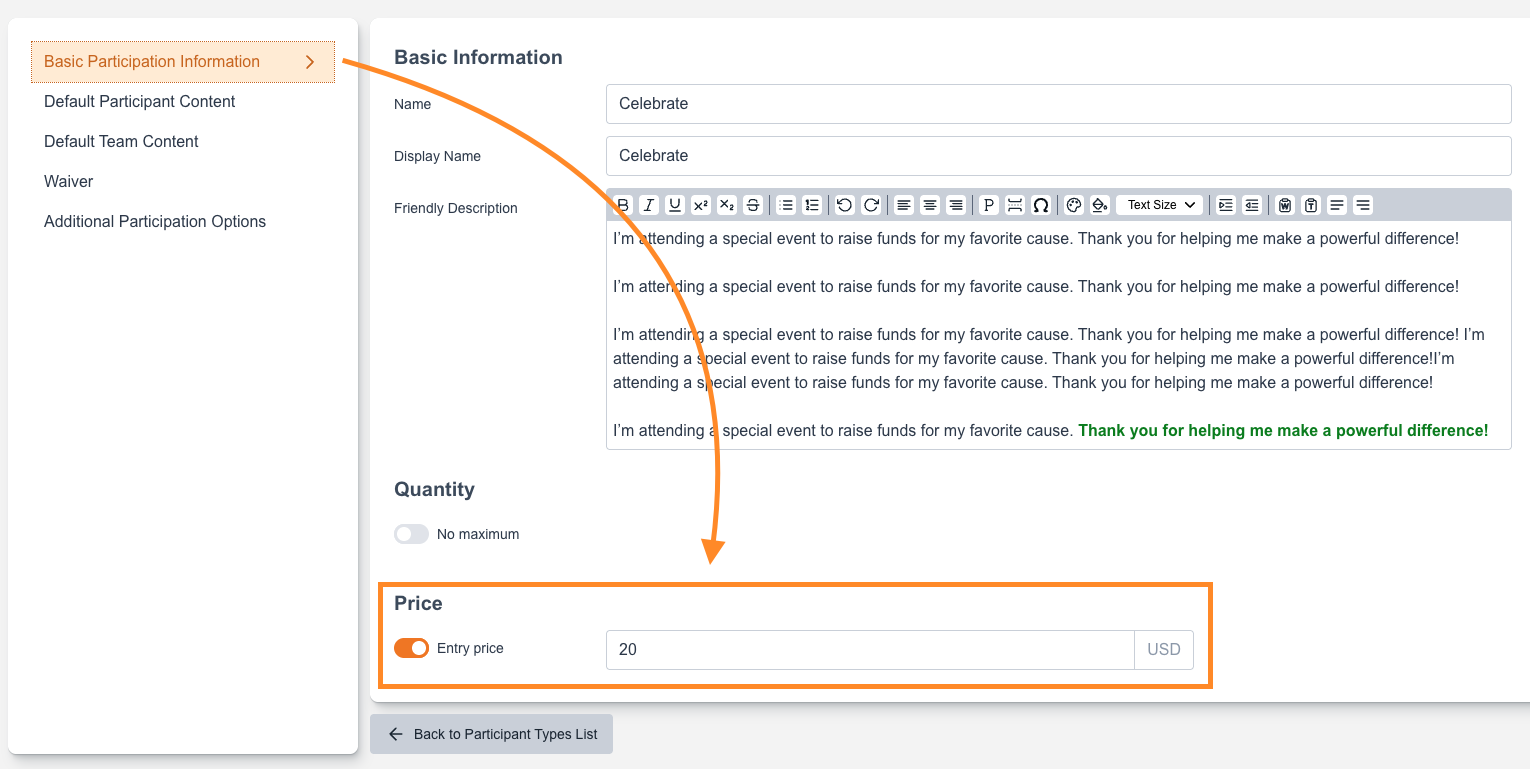This screenshot has width=1530, height=769.
Task: Increase indent of the paragraph
Action: pos(1226,205)
